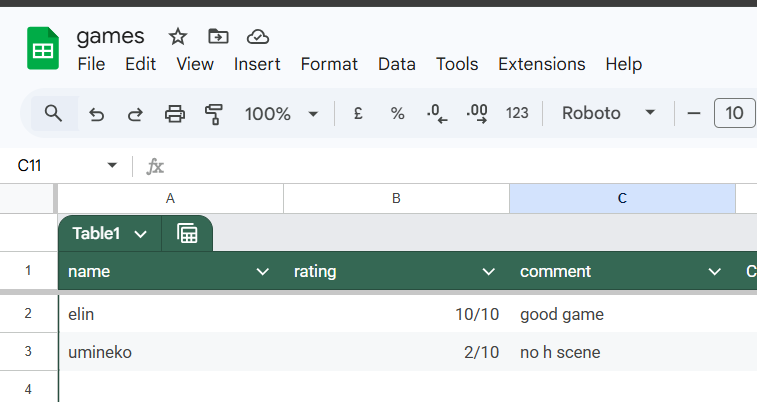The image size is (757, 402).
Task: Move document using the folder icon
Action: tap(218, 37)
